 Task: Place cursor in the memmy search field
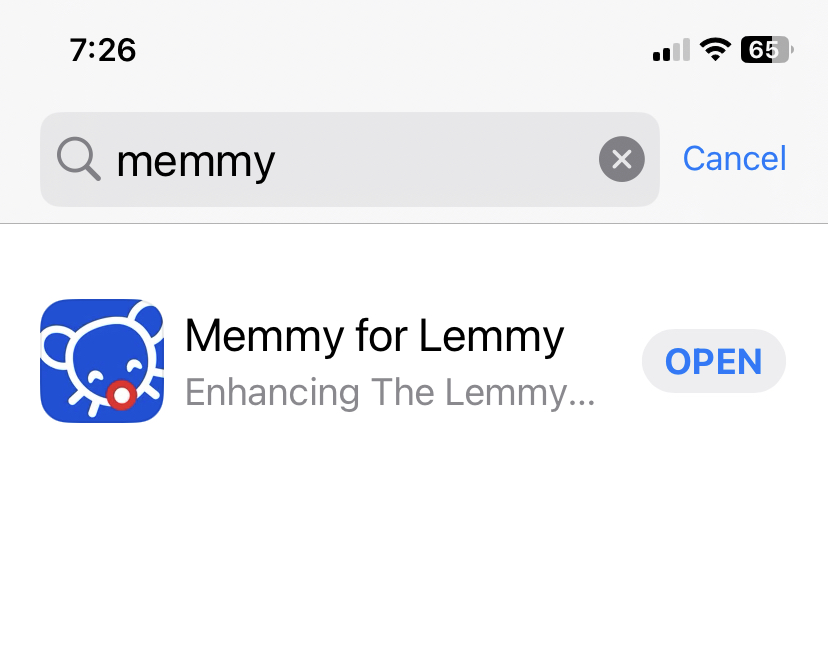(350, 159)
